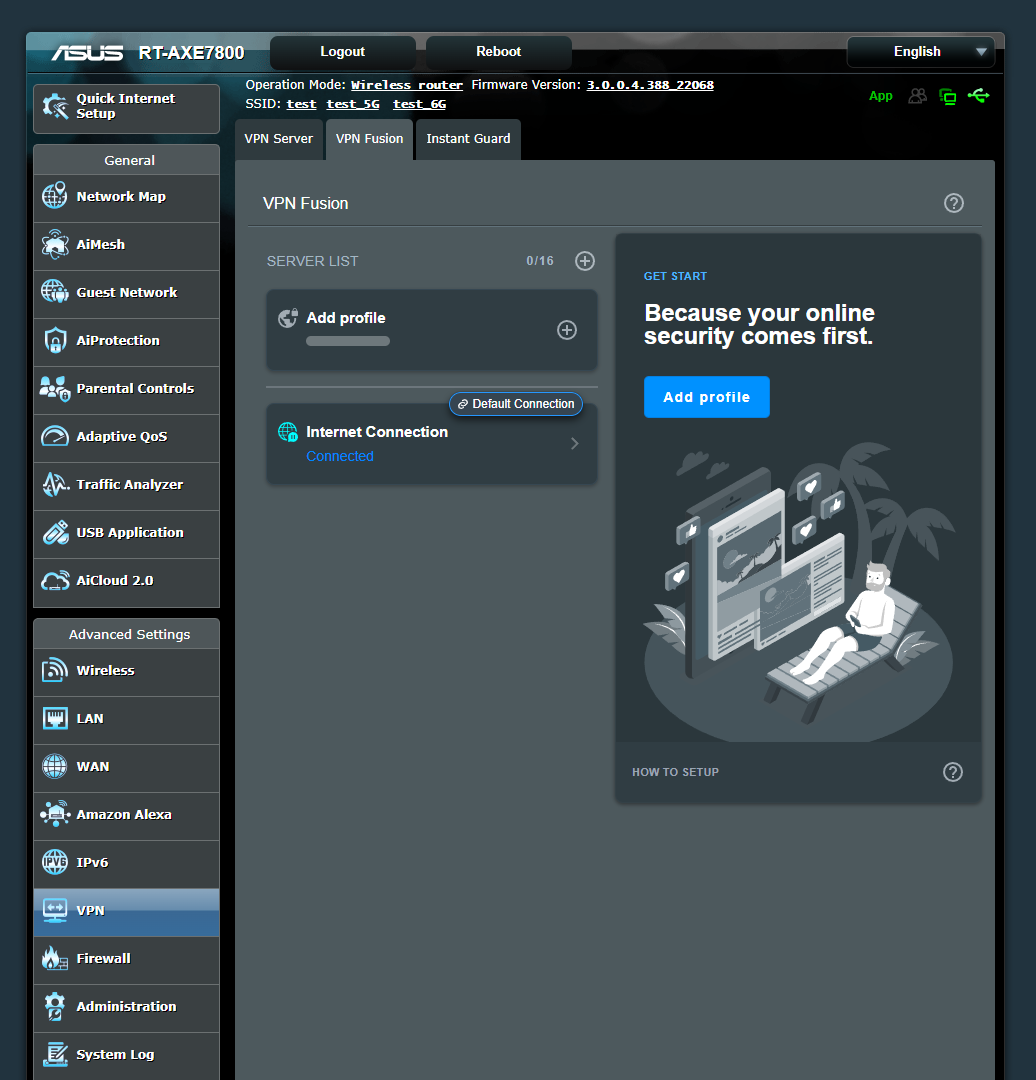Open WAN globe icon

click(55, 766)
